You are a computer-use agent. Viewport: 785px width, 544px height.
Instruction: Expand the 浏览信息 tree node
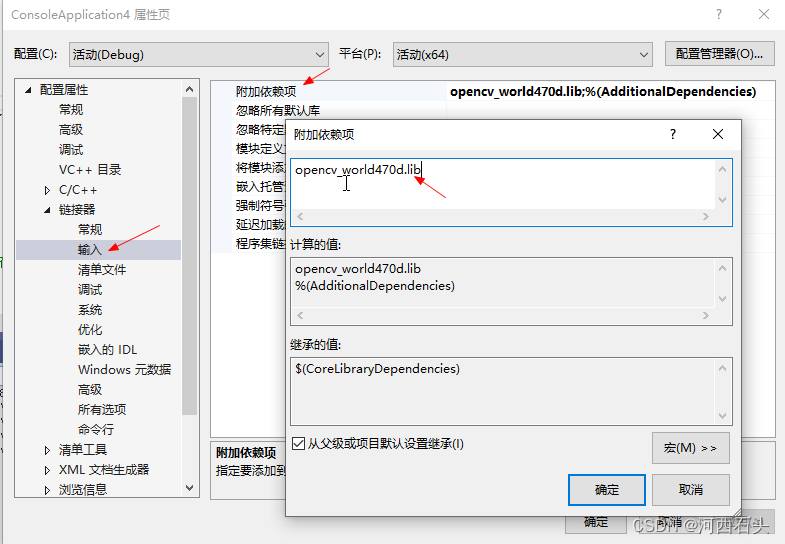tap(47, 490)
